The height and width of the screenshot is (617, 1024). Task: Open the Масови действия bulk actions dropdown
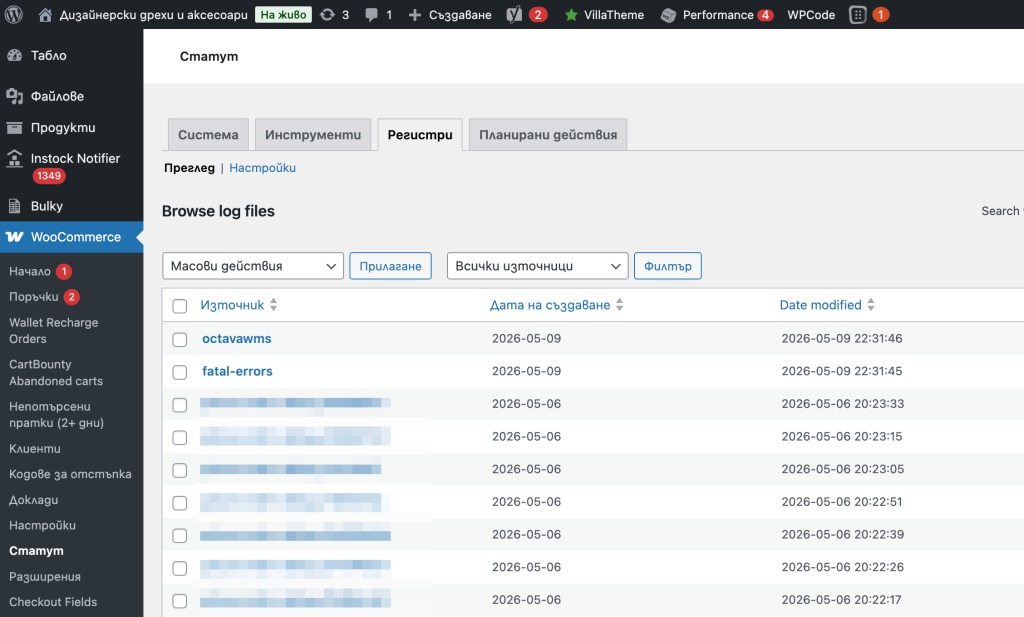click(253, 266)
